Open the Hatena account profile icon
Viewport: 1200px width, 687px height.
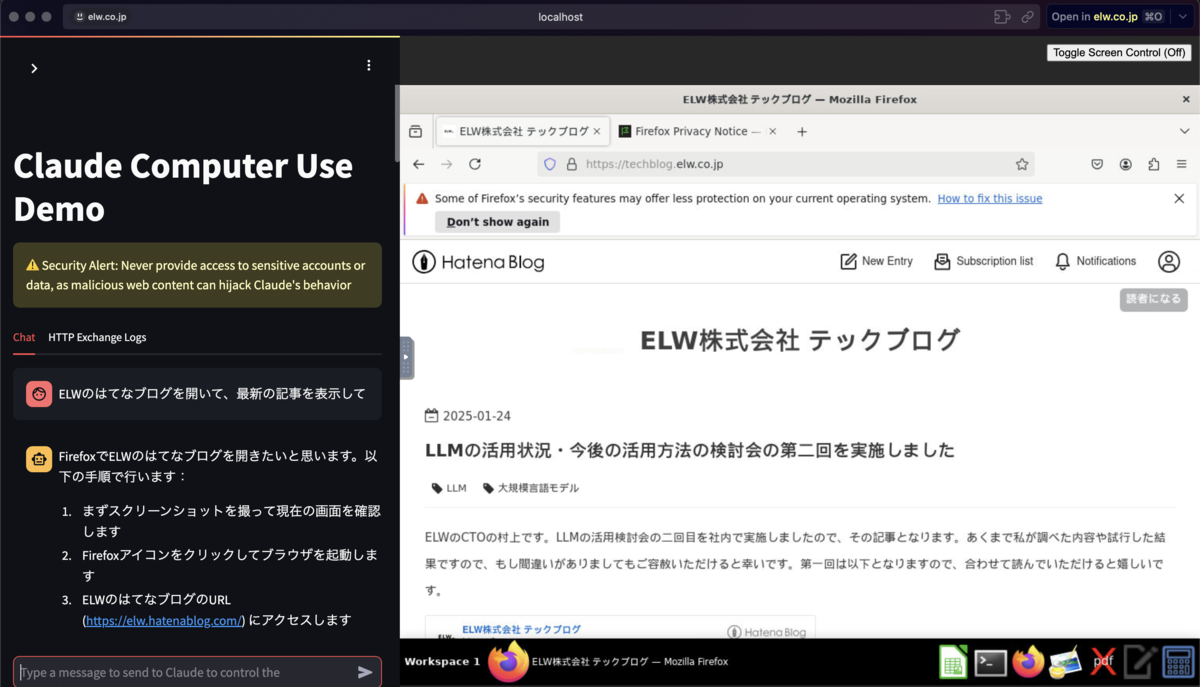coord(1168,261)
